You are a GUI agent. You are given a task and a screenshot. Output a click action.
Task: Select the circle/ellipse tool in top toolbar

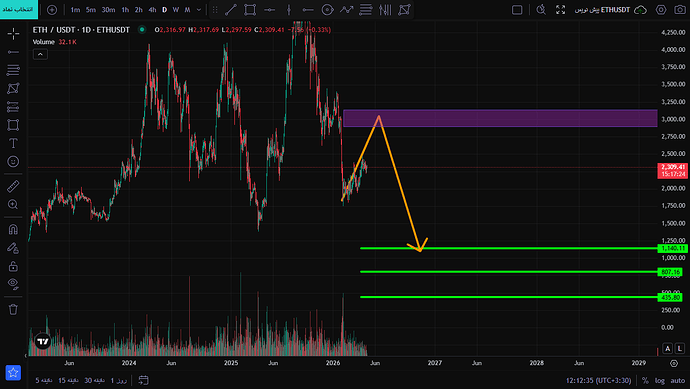(327, 10)
